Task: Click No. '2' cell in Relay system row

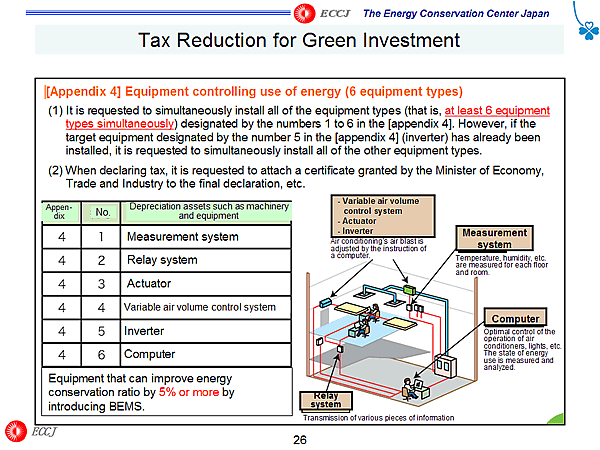Action: tap(101, 260)
